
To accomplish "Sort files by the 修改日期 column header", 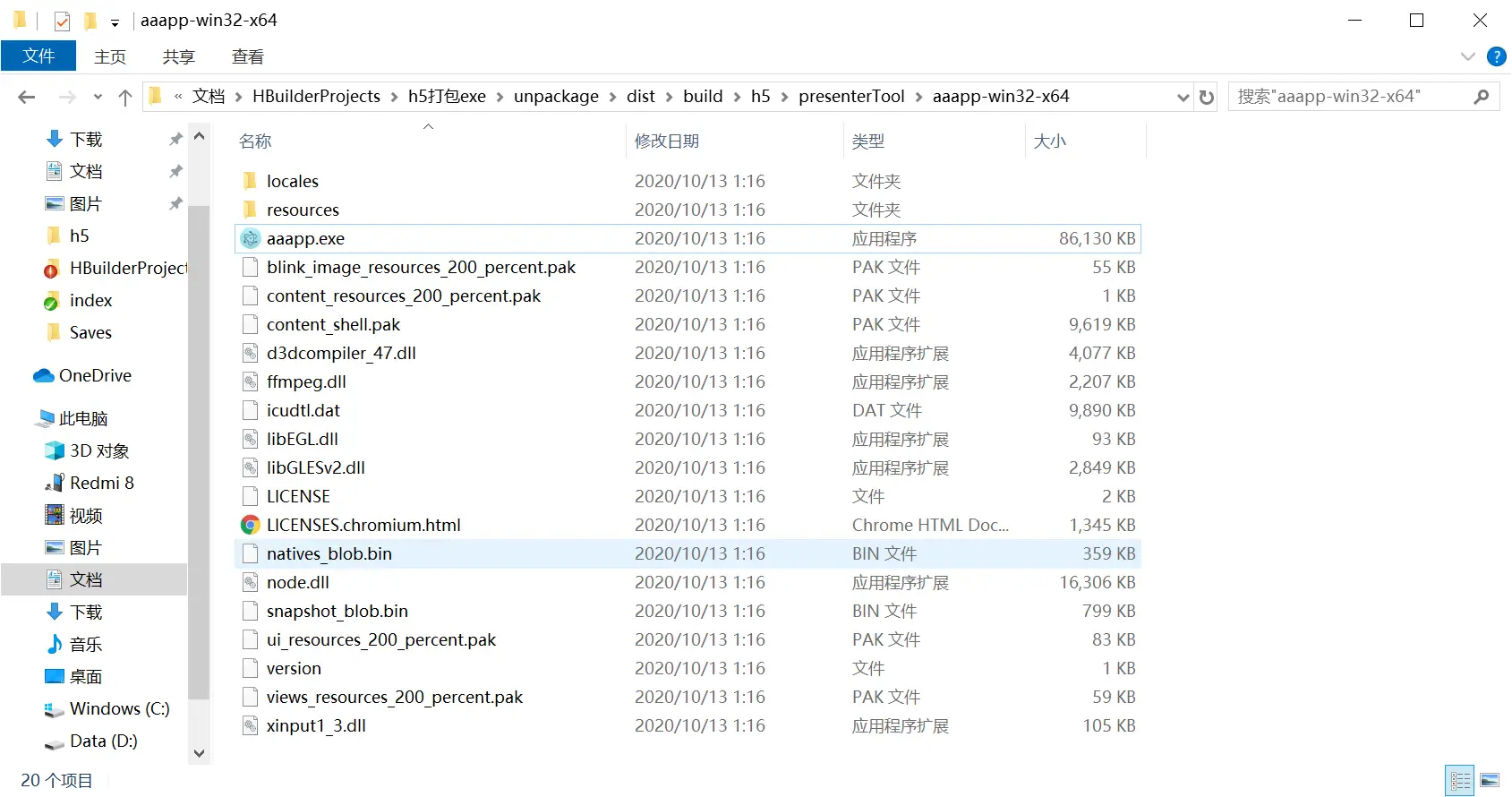I will (x=667, y=141).
